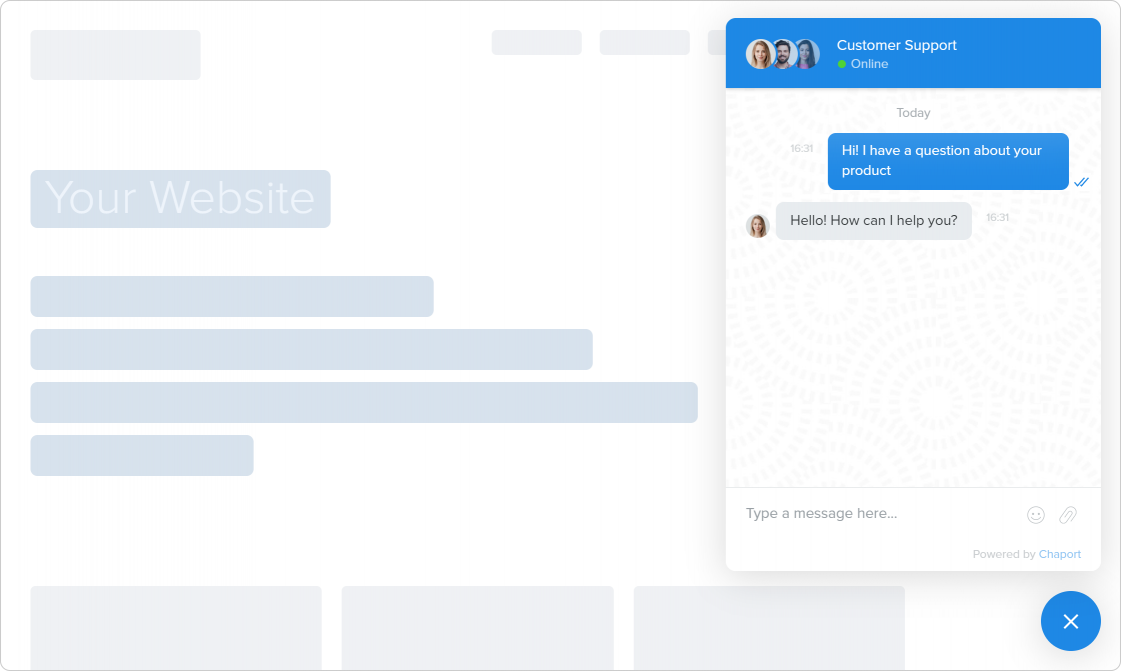Open Chaport via the Powered by link
This screenshot has height=671, width=1121.
[x=1059, y=553]
